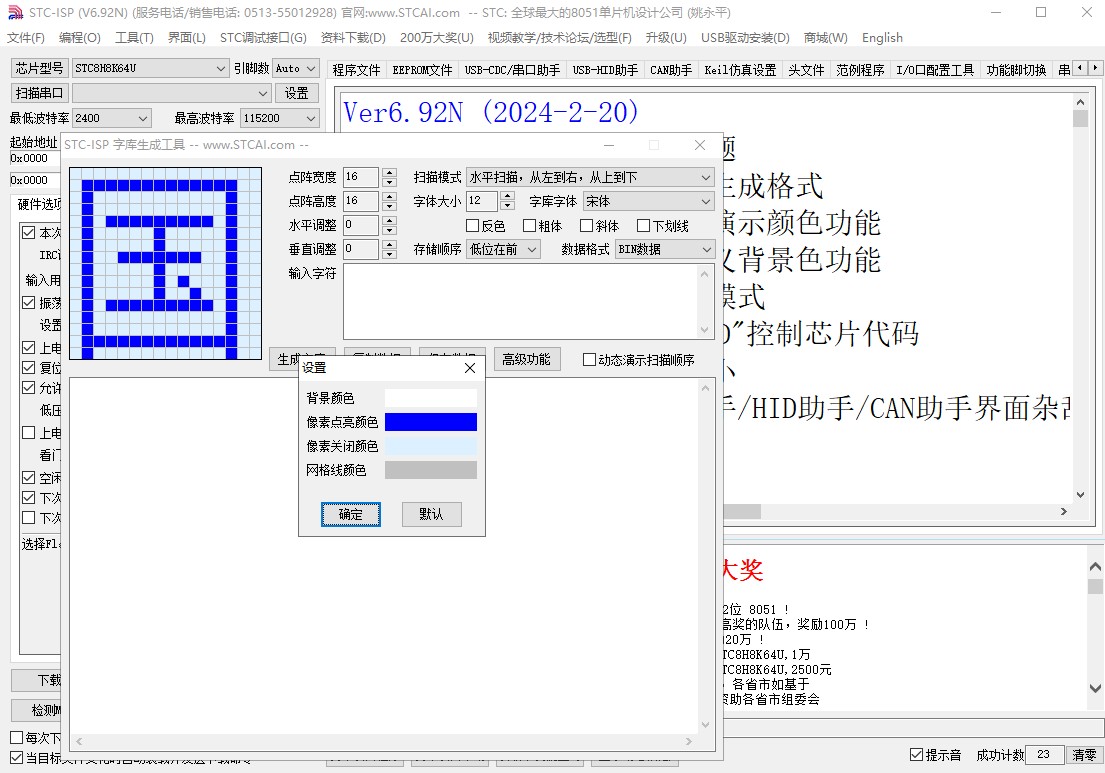
Task: Click the 清零 button
Action: click(x=1084, y=755)
